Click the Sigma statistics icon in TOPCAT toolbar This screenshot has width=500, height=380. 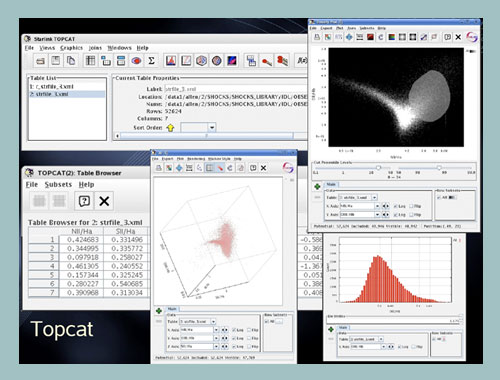(151, 61)
